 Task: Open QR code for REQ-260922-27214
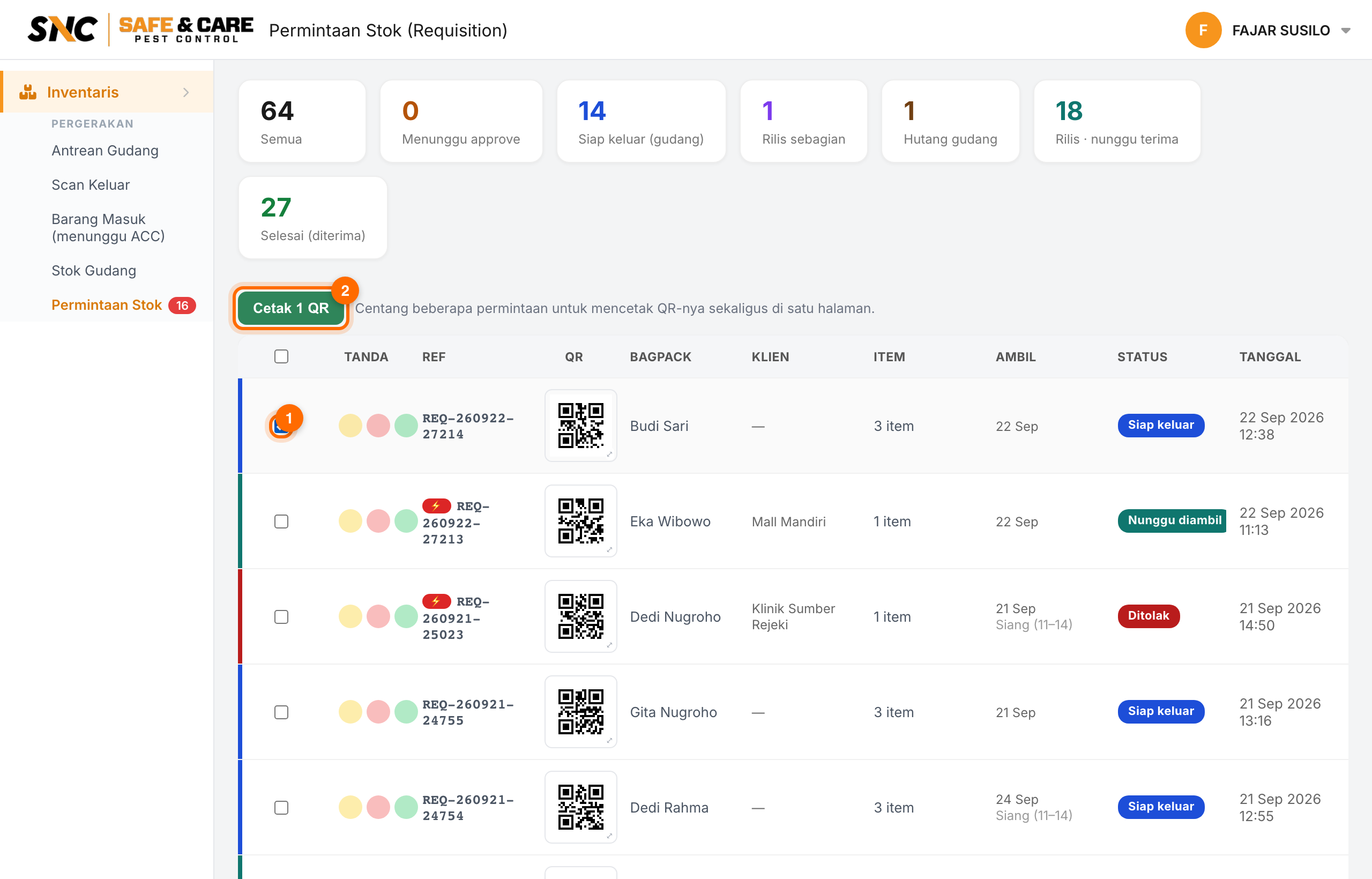[580, 426]
